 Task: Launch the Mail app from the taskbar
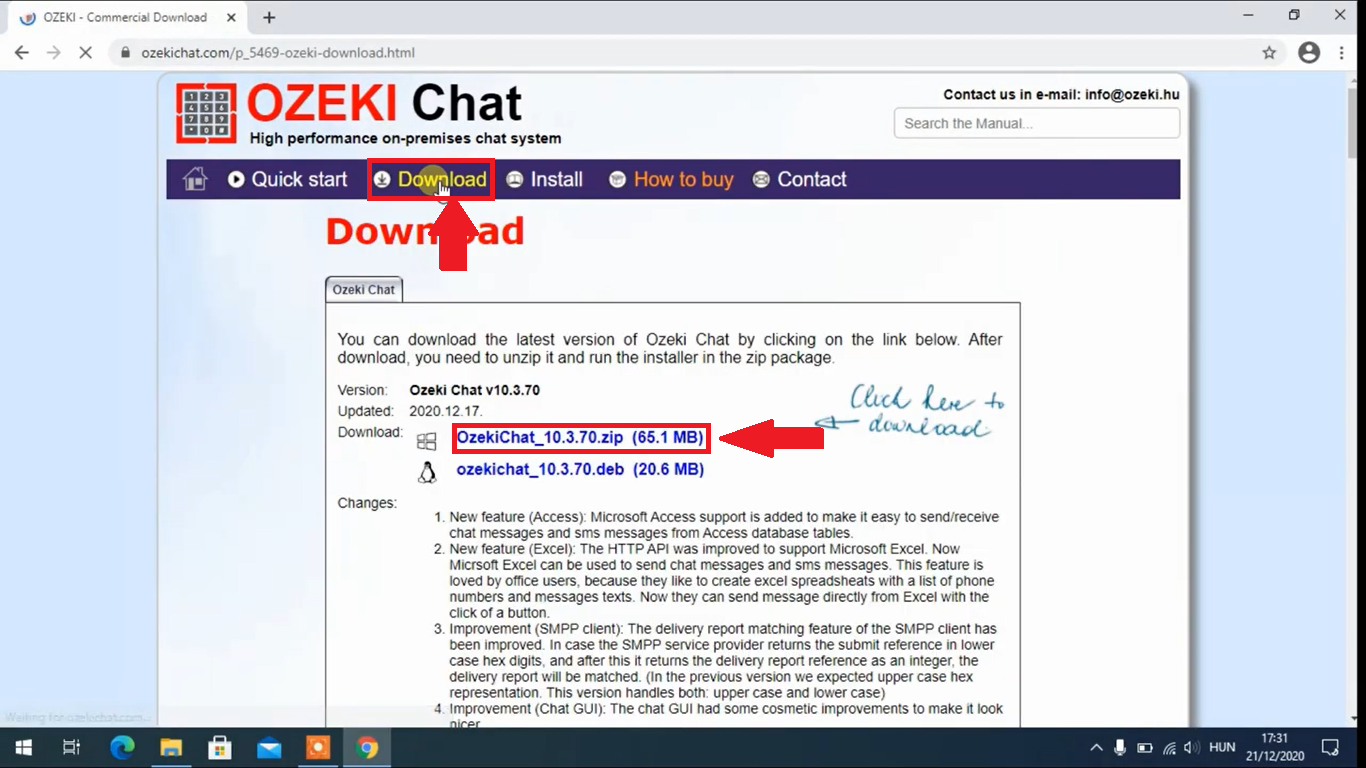tap(269, 747)
